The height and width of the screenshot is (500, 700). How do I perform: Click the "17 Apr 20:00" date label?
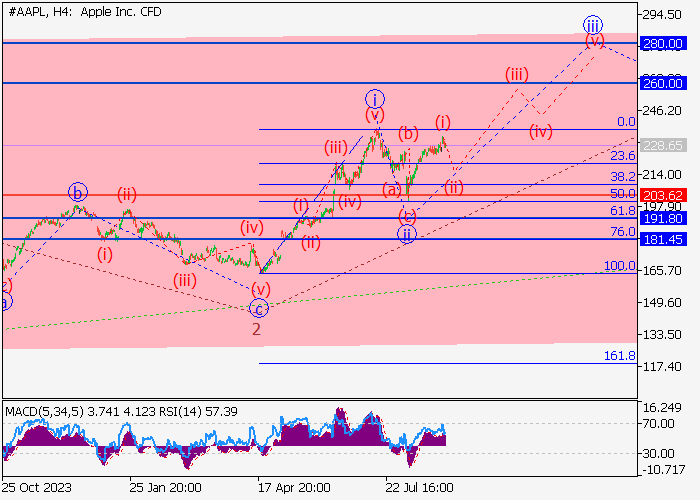[294, 488]
